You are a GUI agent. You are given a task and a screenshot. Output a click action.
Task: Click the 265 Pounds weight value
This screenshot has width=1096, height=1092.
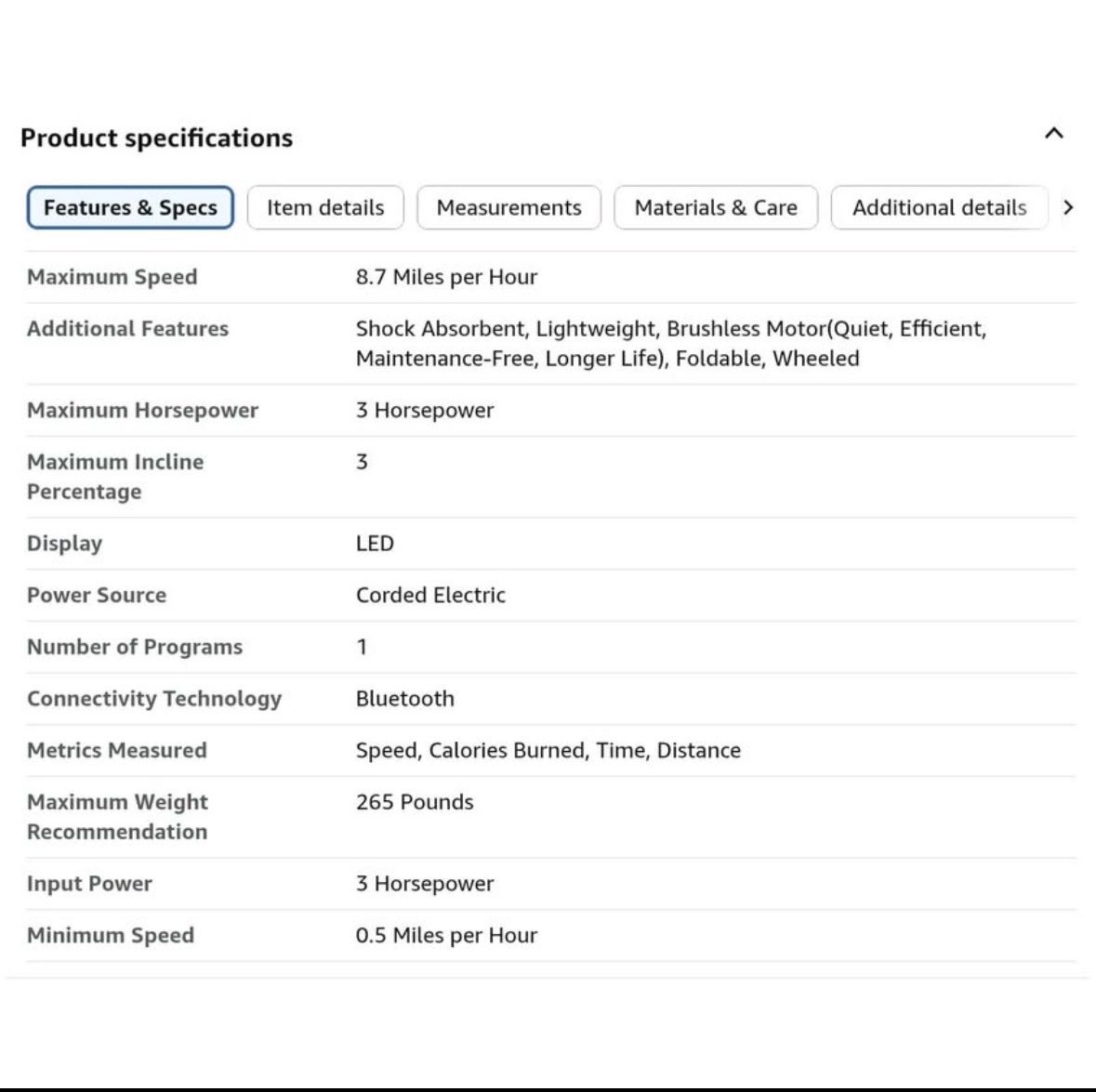point(415,801)
